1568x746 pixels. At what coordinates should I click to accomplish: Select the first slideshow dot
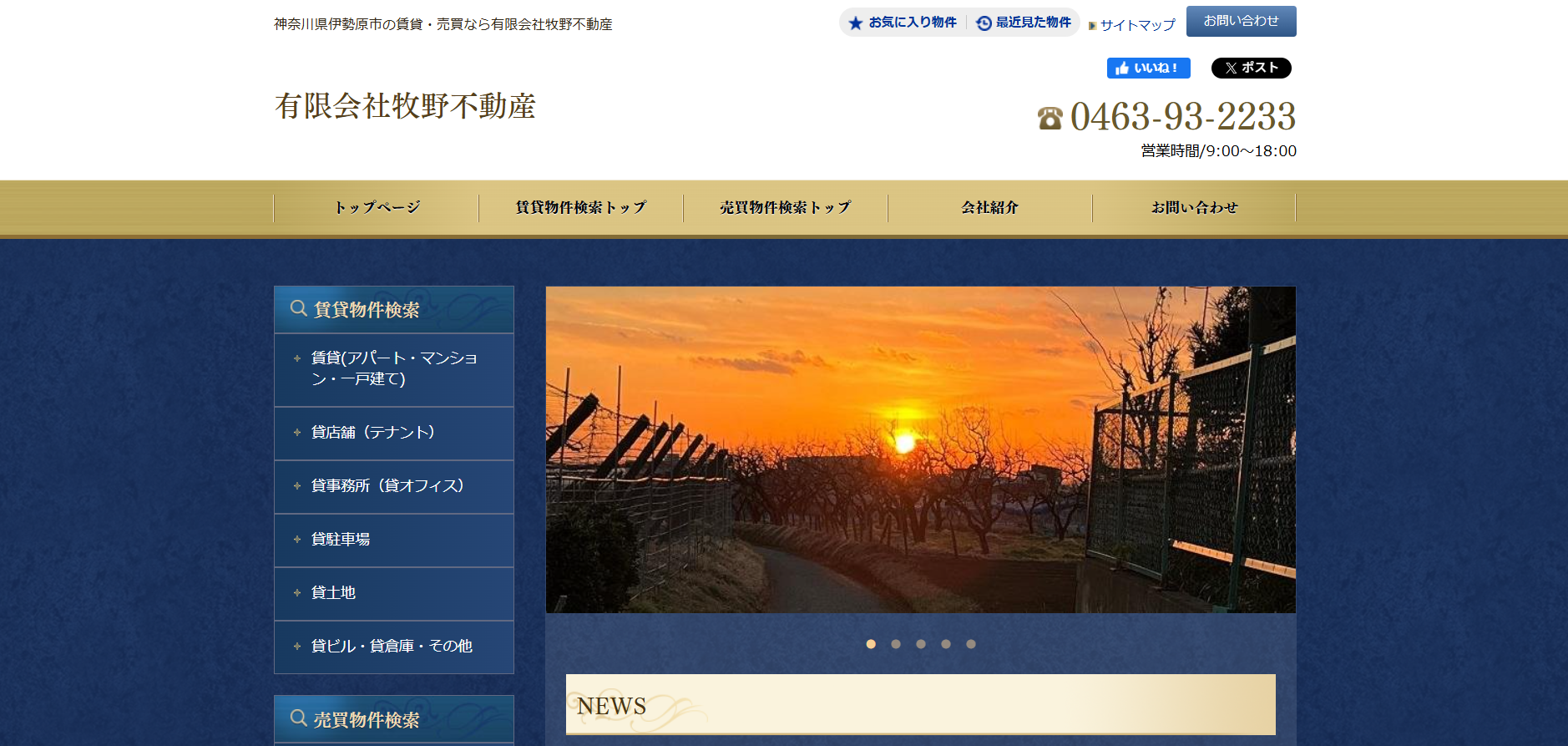(871, 644)
